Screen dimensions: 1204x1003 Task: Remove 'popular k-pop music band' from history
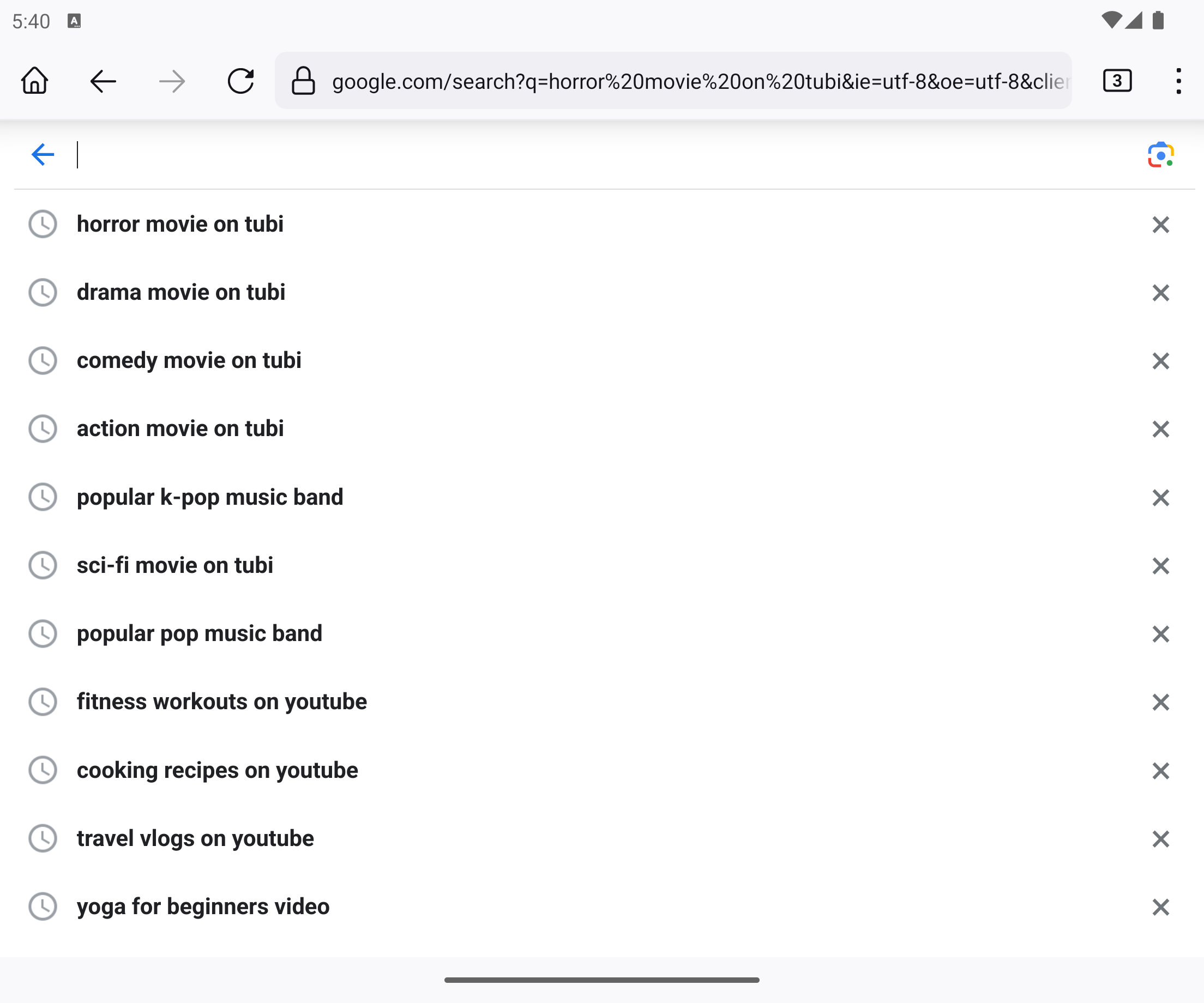pyautogui.click(x=1160, y=498)
